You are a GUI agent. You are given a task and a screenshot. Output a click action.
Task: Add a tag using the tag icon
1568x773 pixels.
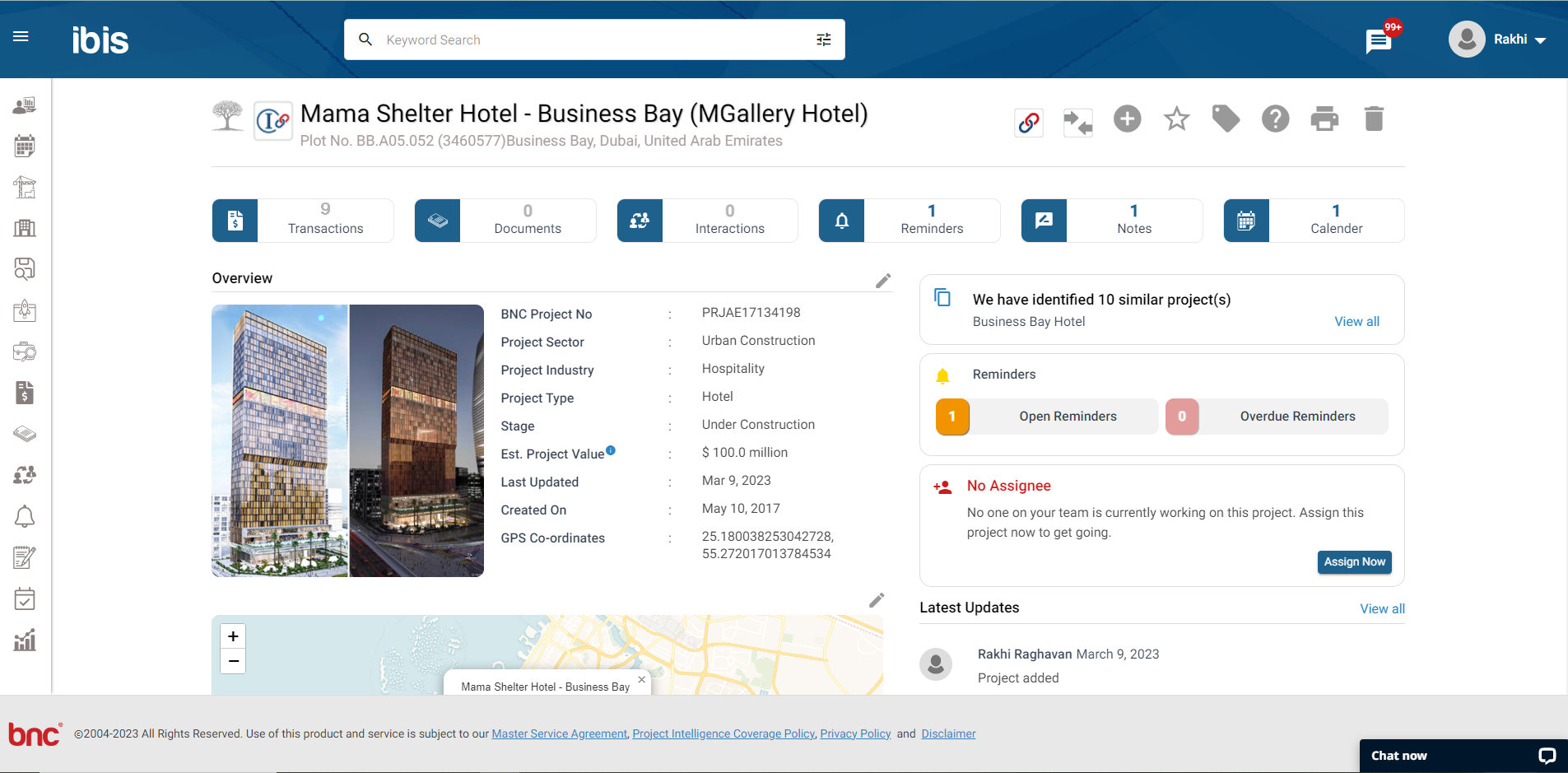pos(1226,119)
